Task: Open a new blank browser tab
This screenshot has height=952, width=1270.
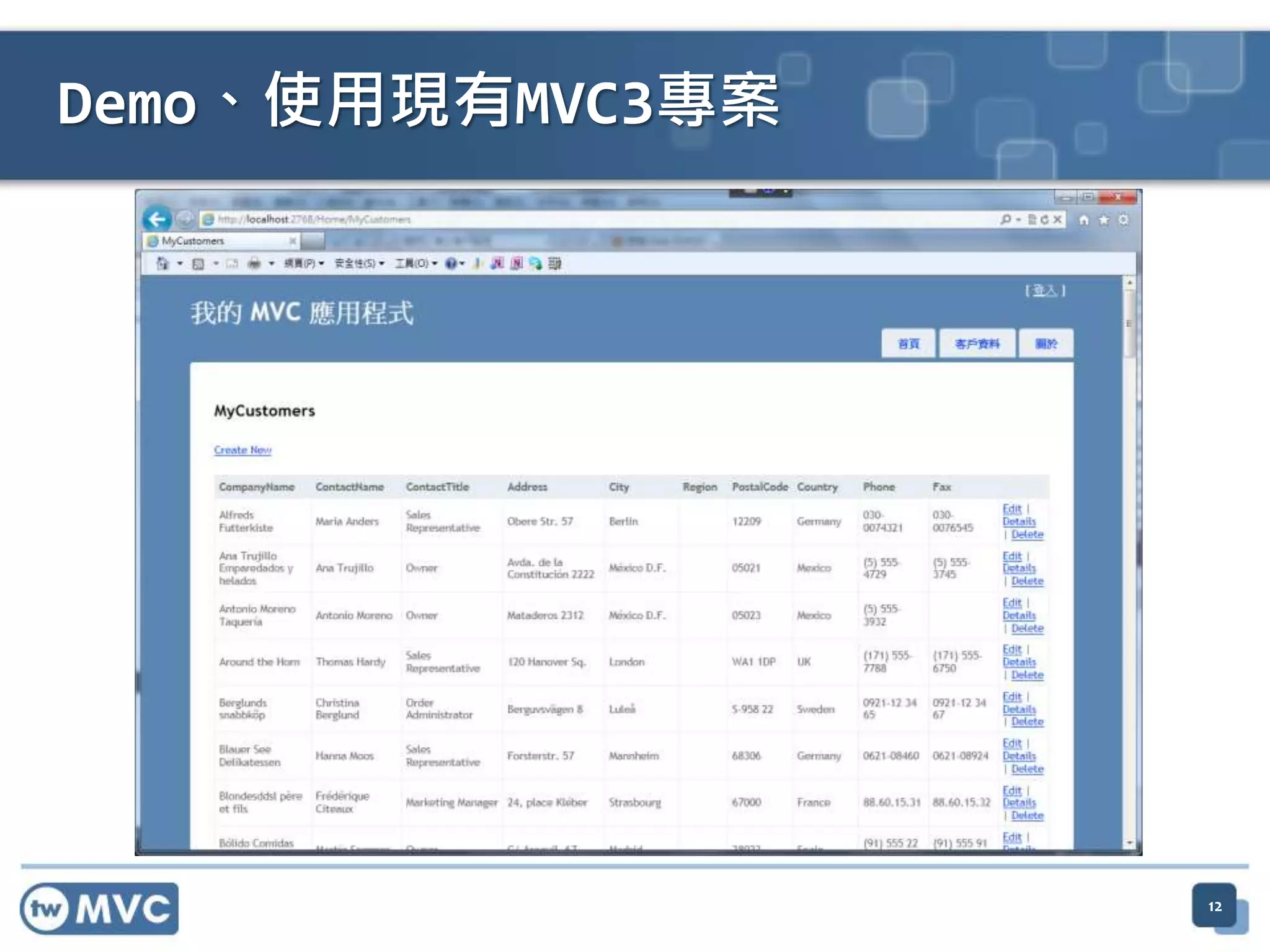Action: [x=313, y=241]
